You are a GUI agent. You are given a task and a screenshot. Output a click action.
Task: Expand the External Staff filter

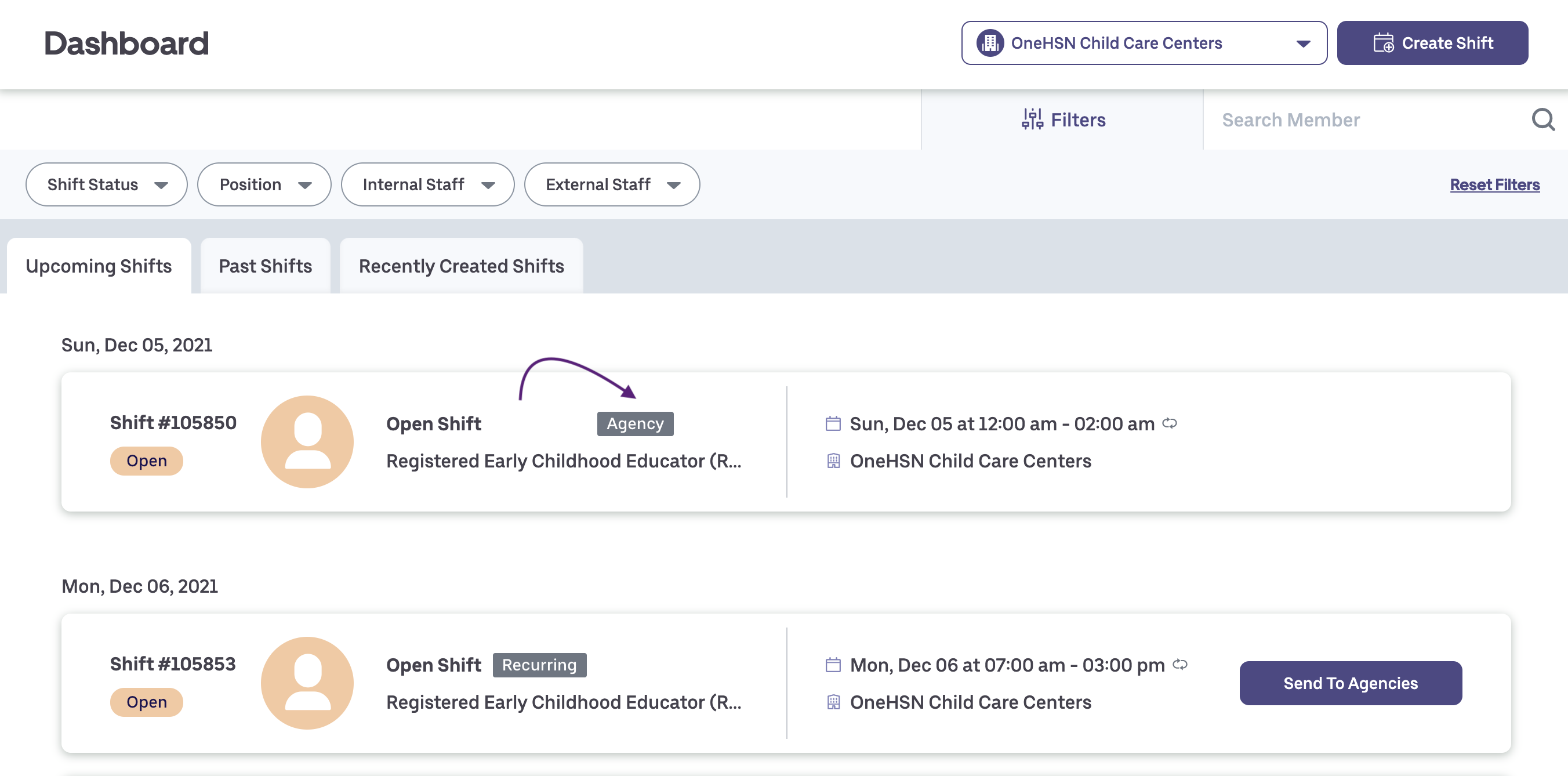point(612,184)
